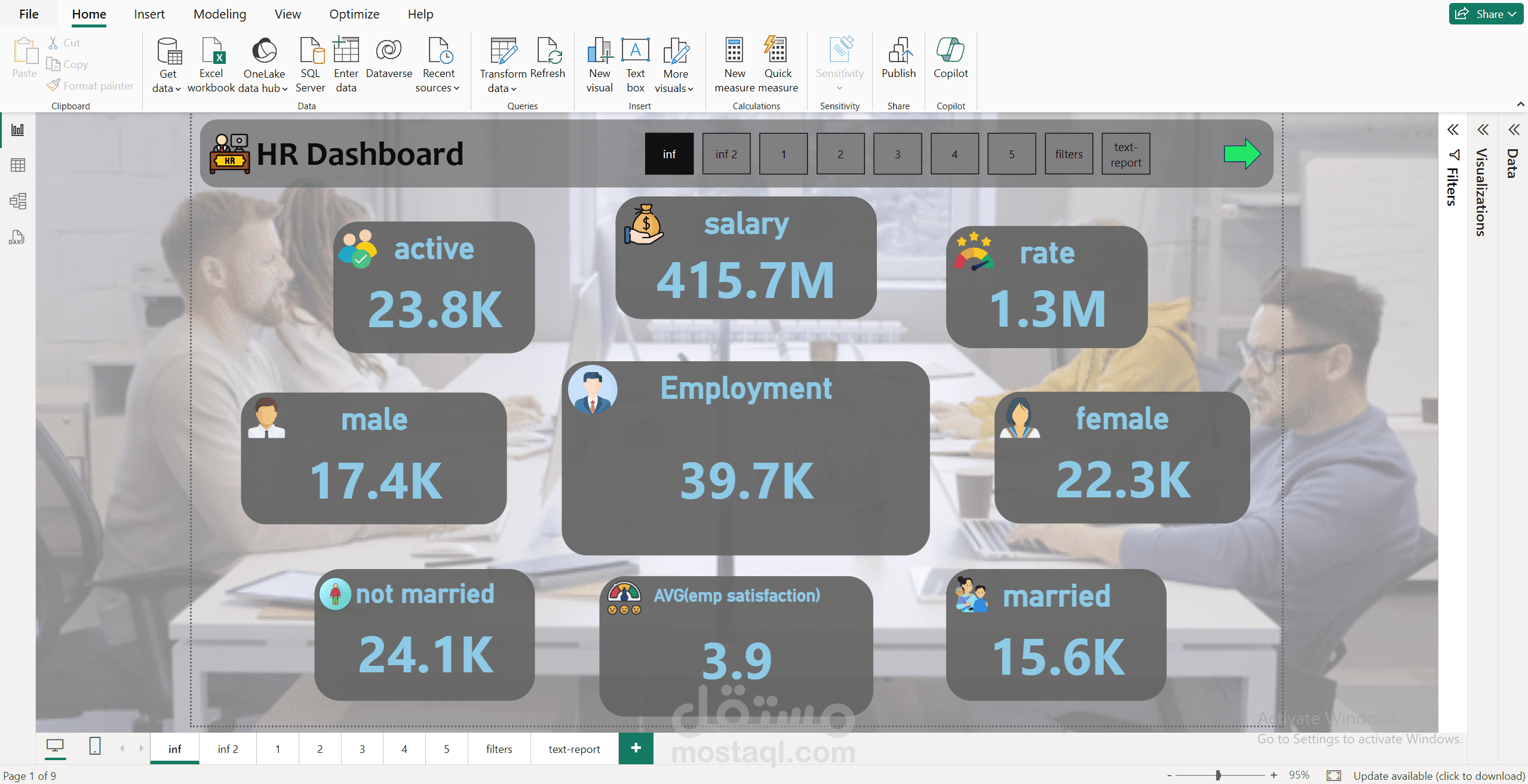This screenshot has height=784, width=1528.
Task: Switch to desktop layout icon
Action: 55,746
